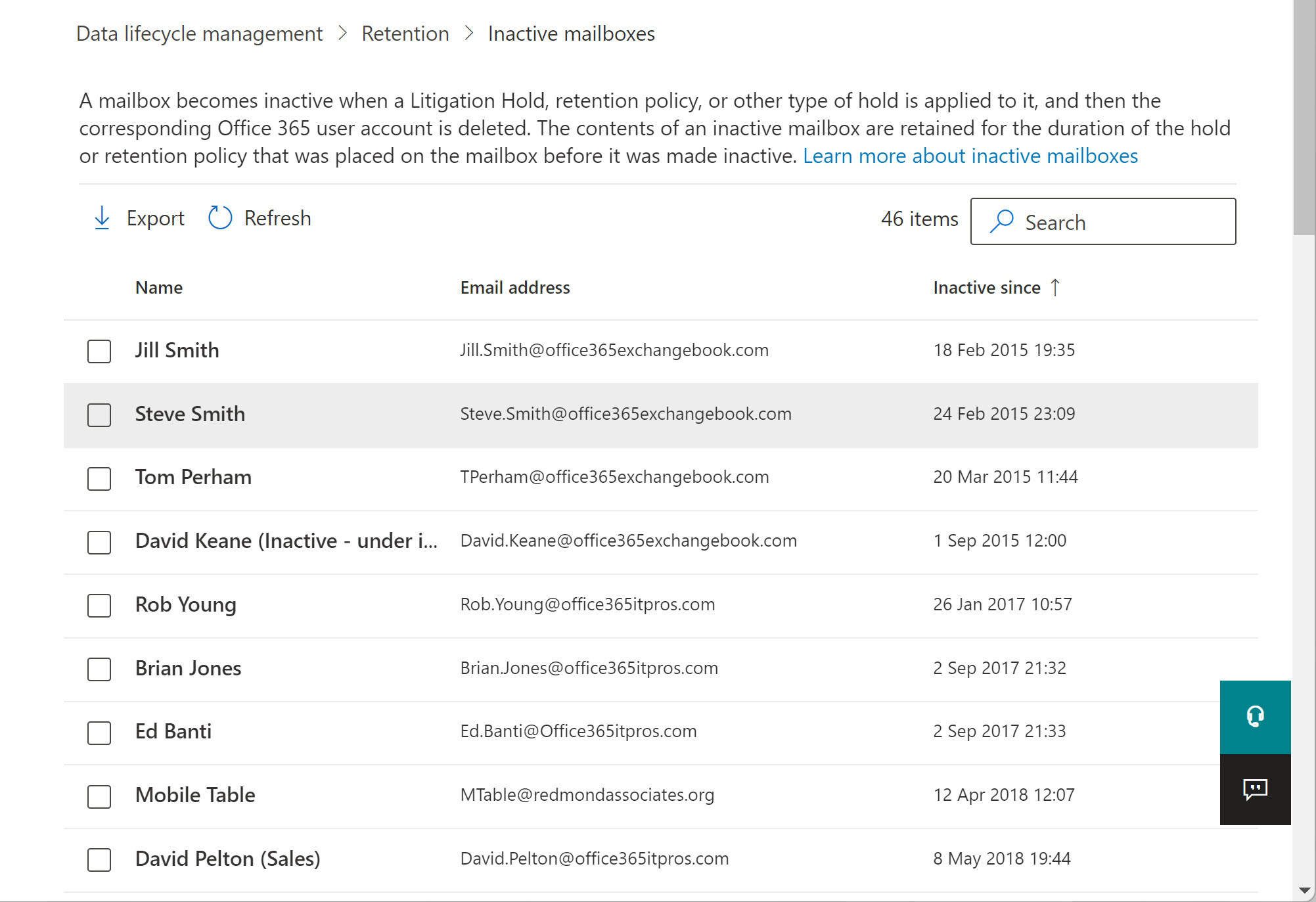This screenshot has height=902, width=1316.
Task: Open Learn more about inactive mailboxes link
Action: (x=970, y=156)
